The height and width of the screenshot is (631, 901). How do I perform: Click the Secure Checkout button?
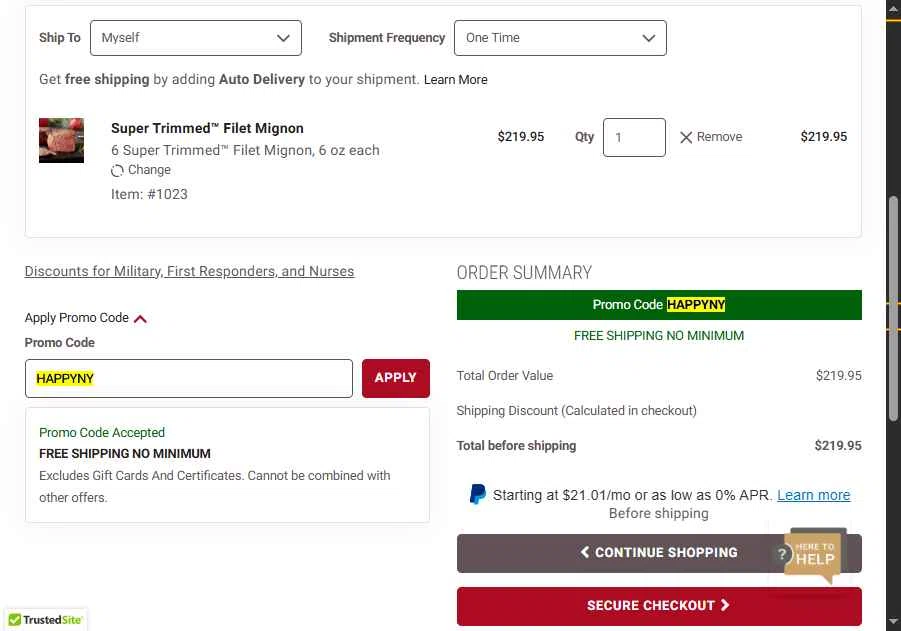(x=658, y=605)
